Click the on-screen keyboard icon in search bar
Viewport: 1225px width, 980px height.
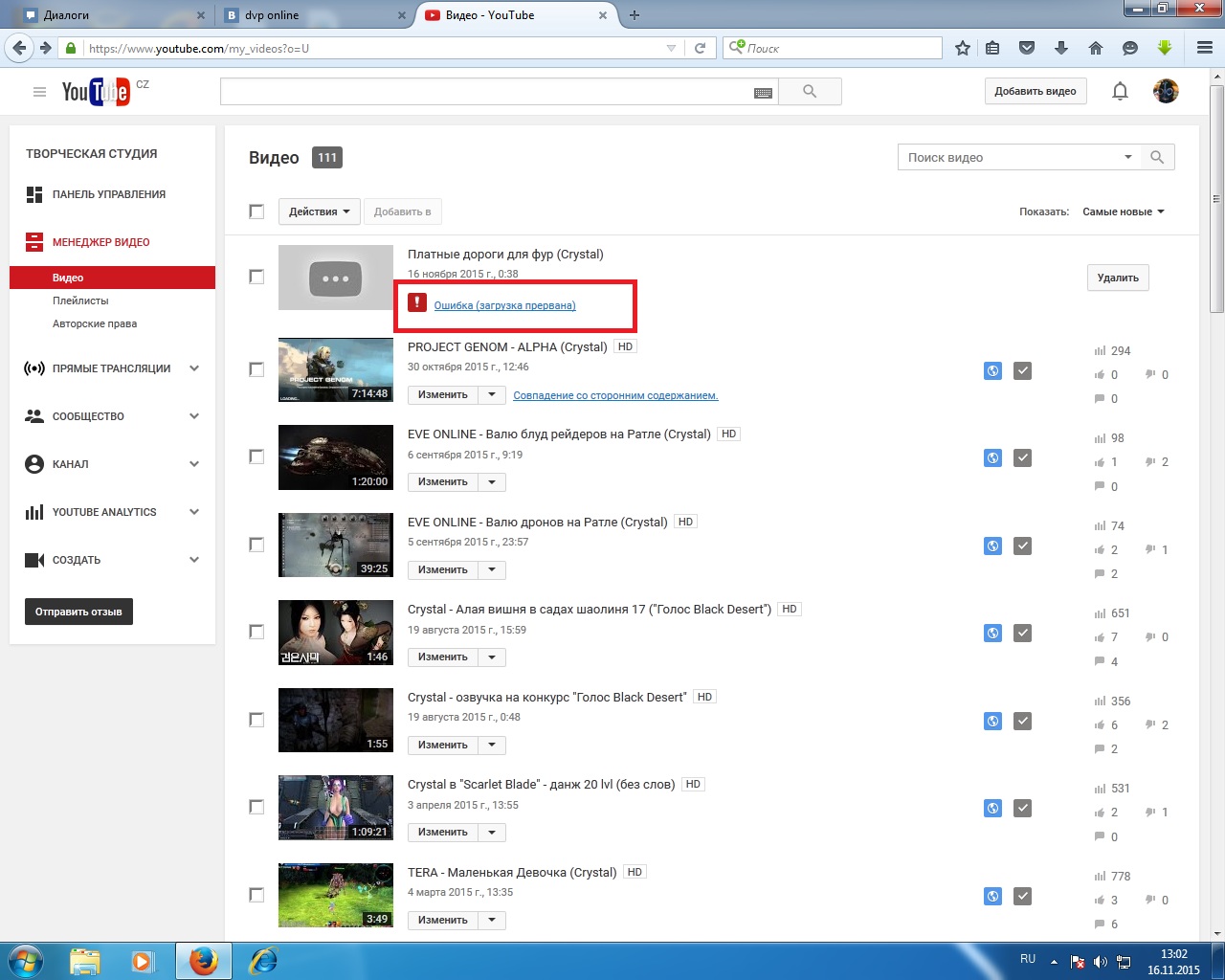(x=763, y=93)
